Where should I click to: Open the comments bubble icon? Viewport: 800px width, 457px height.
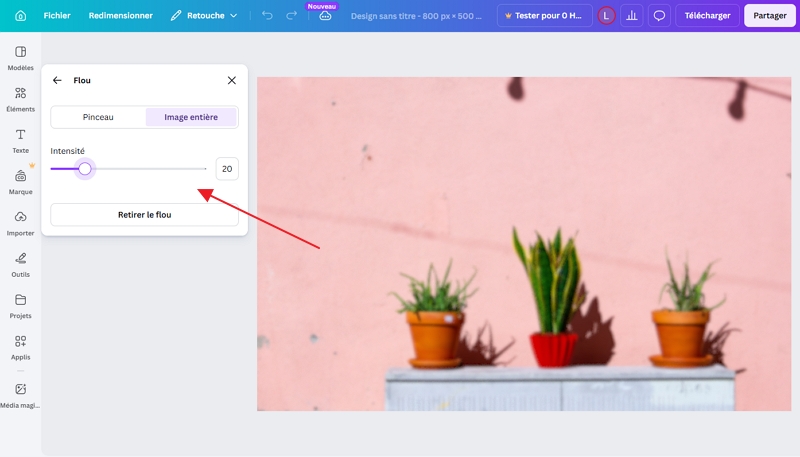click(659, 16)
